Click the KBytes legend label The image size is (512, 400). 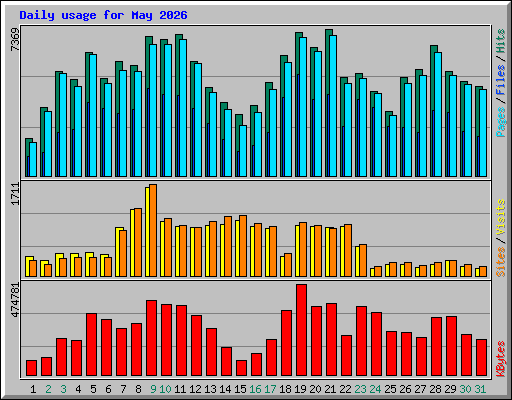click(501, 359)
